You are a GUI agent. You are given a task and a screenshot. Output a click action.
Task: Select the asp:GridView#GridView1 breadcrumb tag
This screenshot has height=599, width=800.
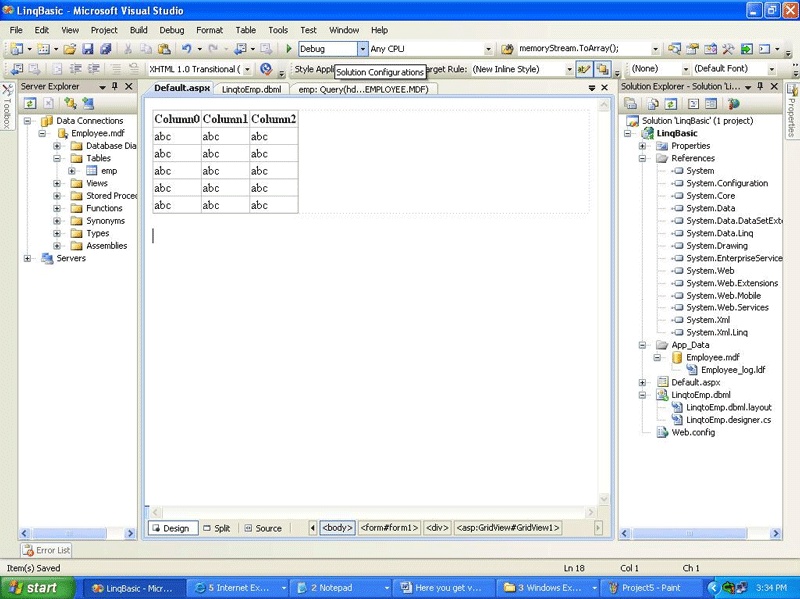(508, 528)
